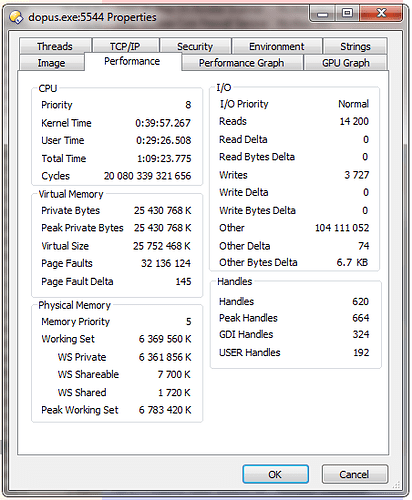The image size is (412, 500).
Task: Maximize the Properties window
Action: (x=347, y=13)
